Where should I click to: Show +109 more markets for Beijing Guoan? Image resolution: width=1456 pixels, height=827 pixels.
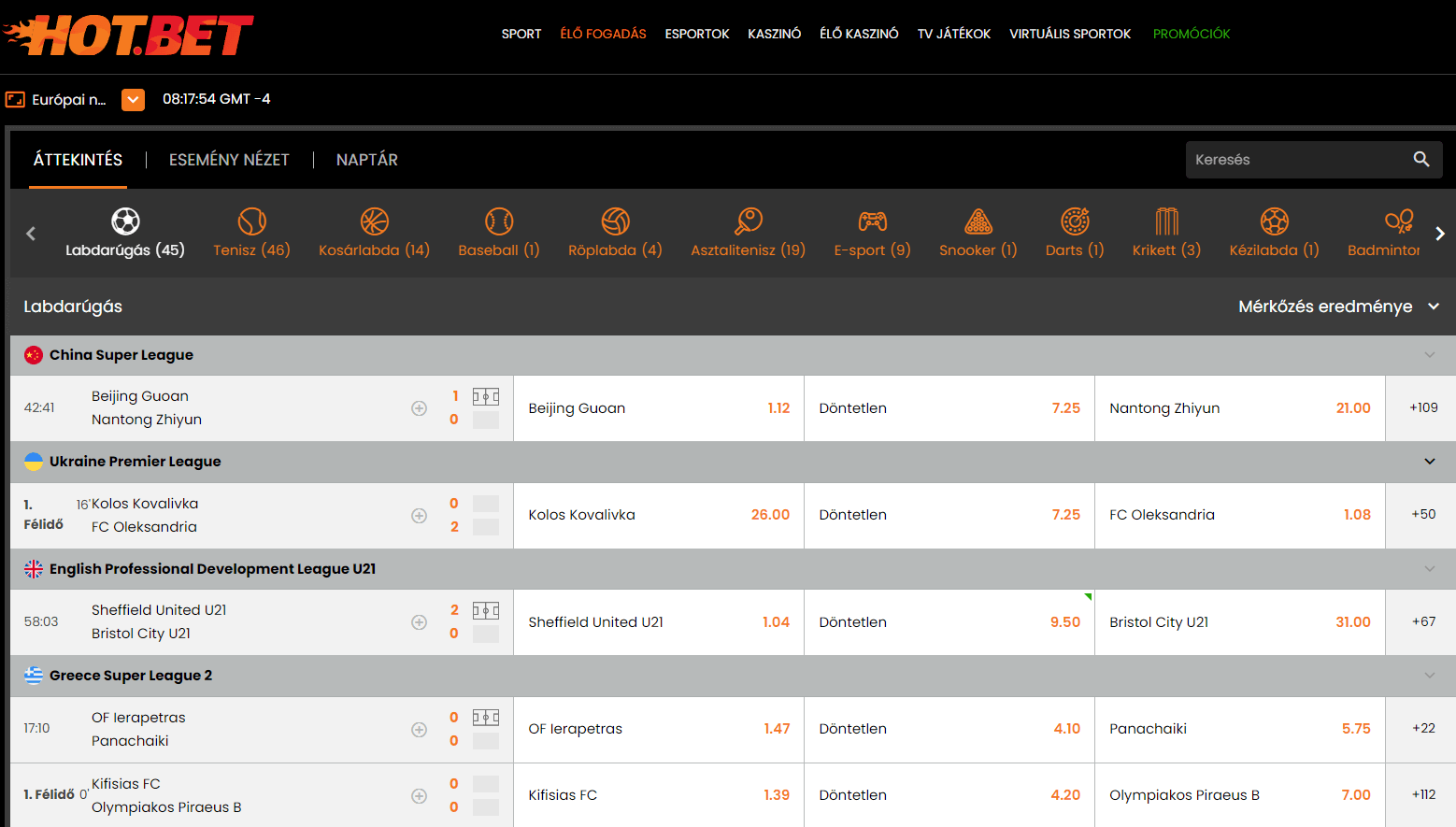pos(1423,407)
